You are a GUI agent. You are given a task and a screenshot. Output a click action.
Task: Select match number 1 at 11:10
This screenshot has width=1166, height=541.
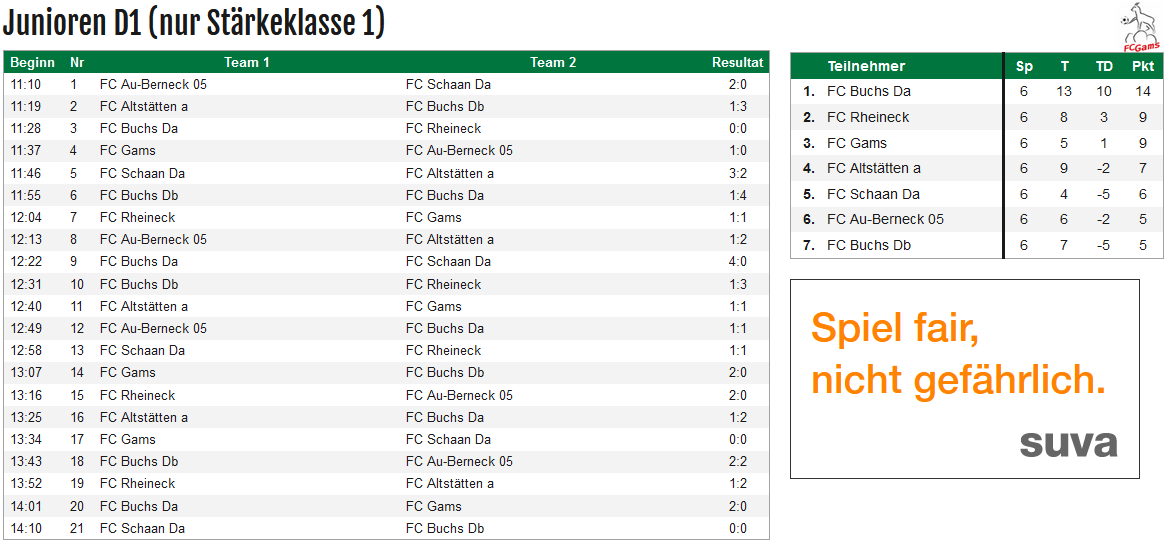[x=387, y=85]
